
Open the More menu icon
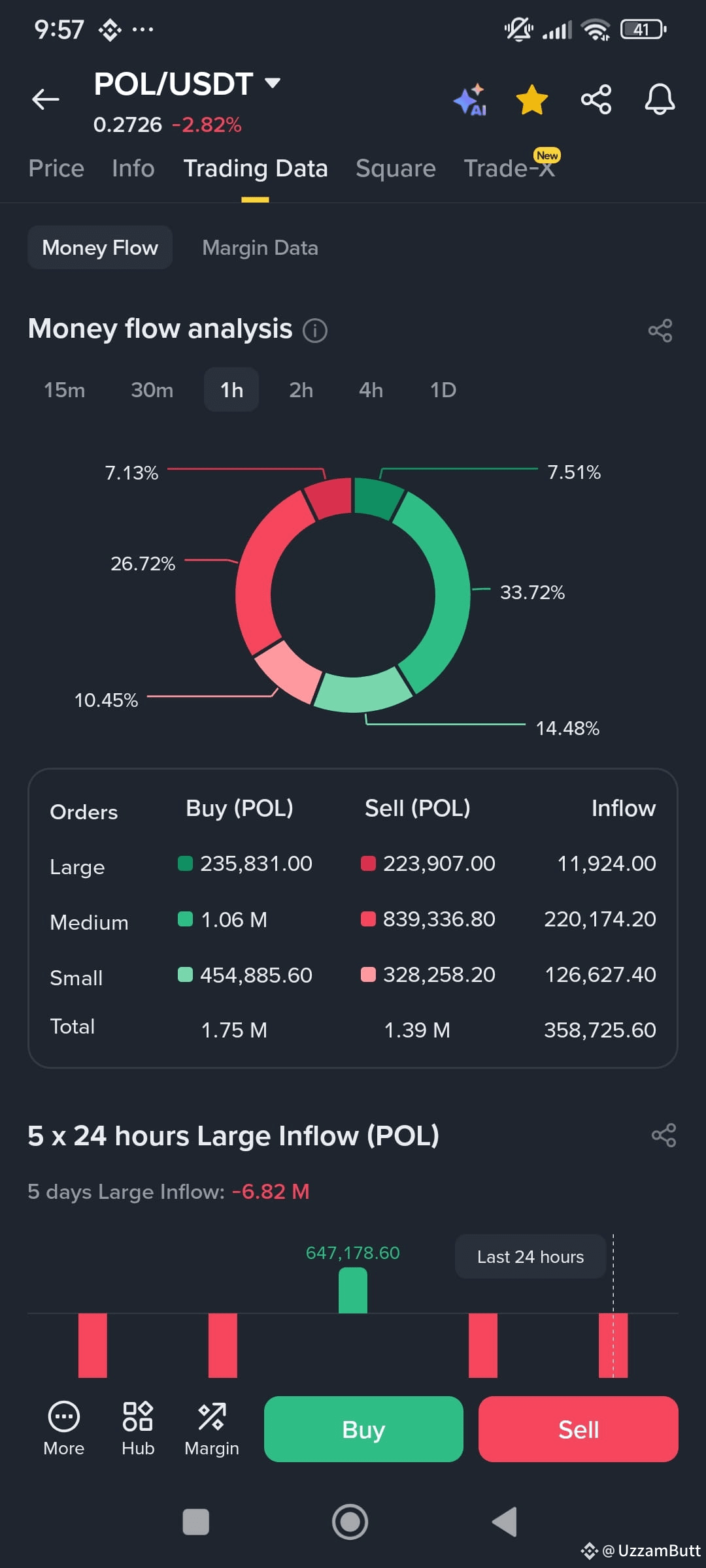point(64,1429)
